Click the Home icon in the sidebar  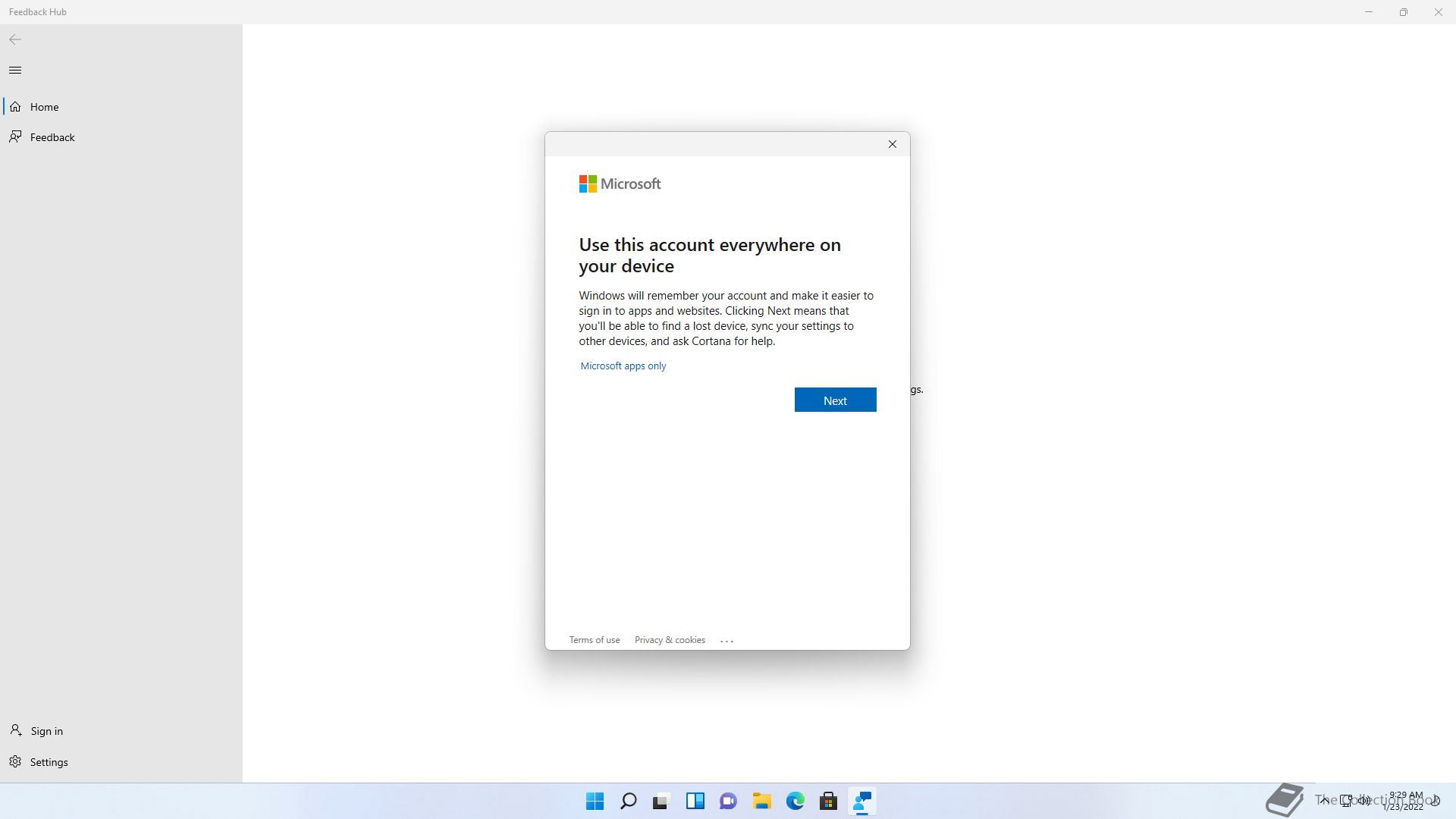[x=15, y=107]
